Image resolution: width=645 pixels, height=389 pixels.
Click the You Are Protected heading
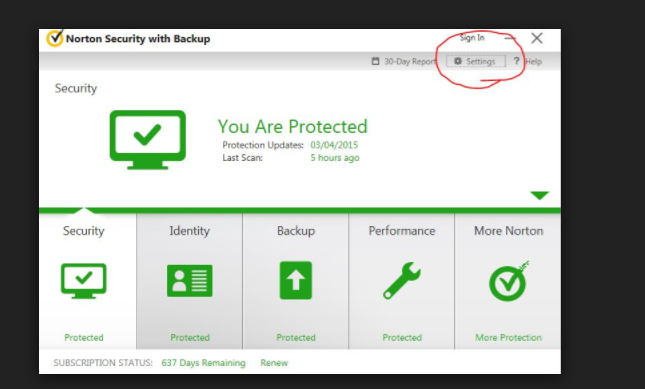(292, 126)
